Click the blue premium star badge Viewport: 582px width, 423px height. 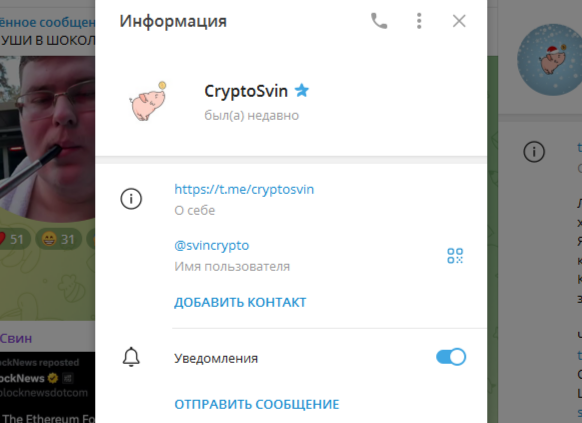click(302, 91)
